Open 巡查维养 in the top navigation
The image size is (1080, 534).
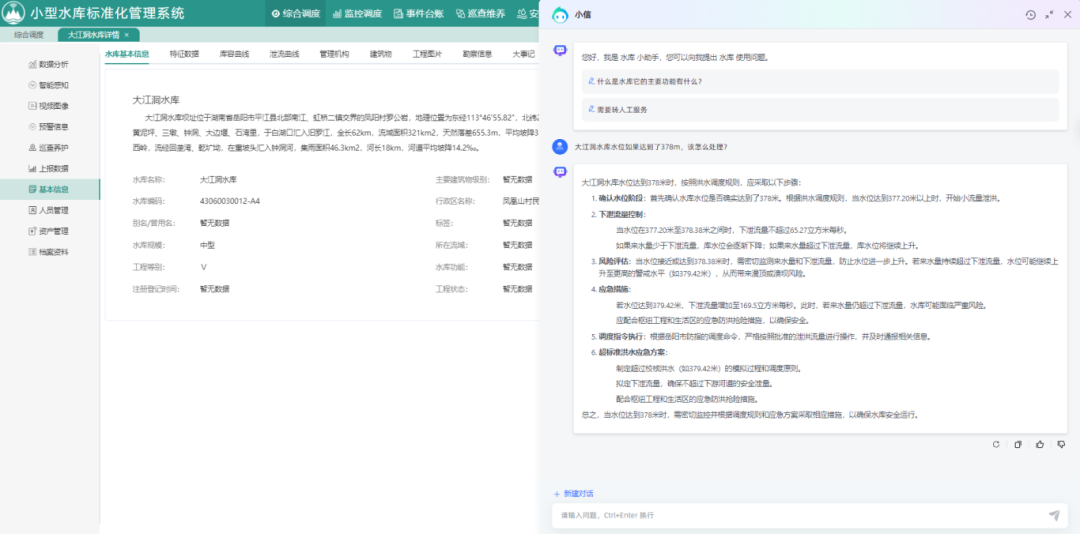(x=481, y=13)
